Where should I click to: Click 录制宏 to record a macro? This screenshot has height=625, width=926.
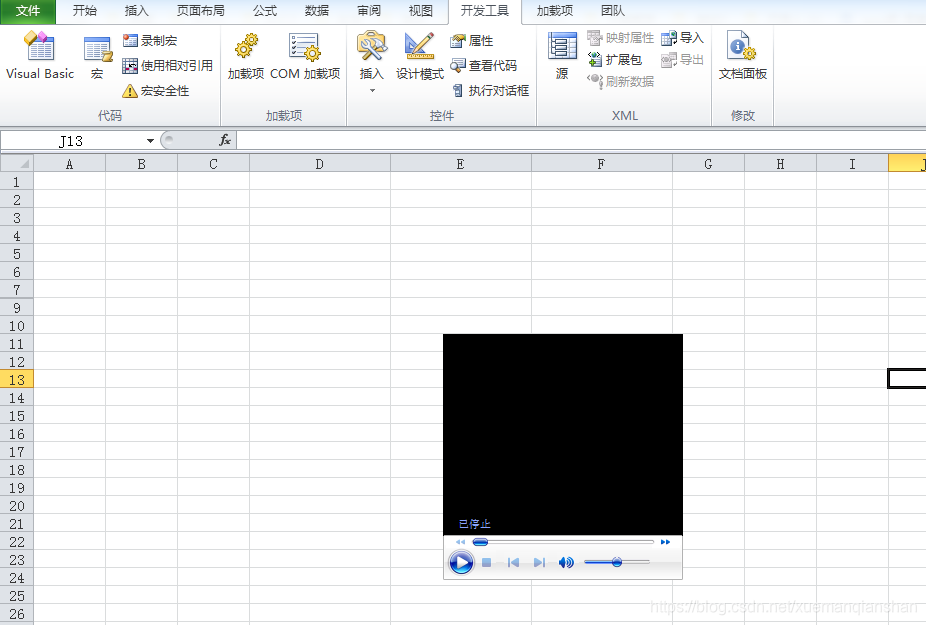tap(150, 41)
